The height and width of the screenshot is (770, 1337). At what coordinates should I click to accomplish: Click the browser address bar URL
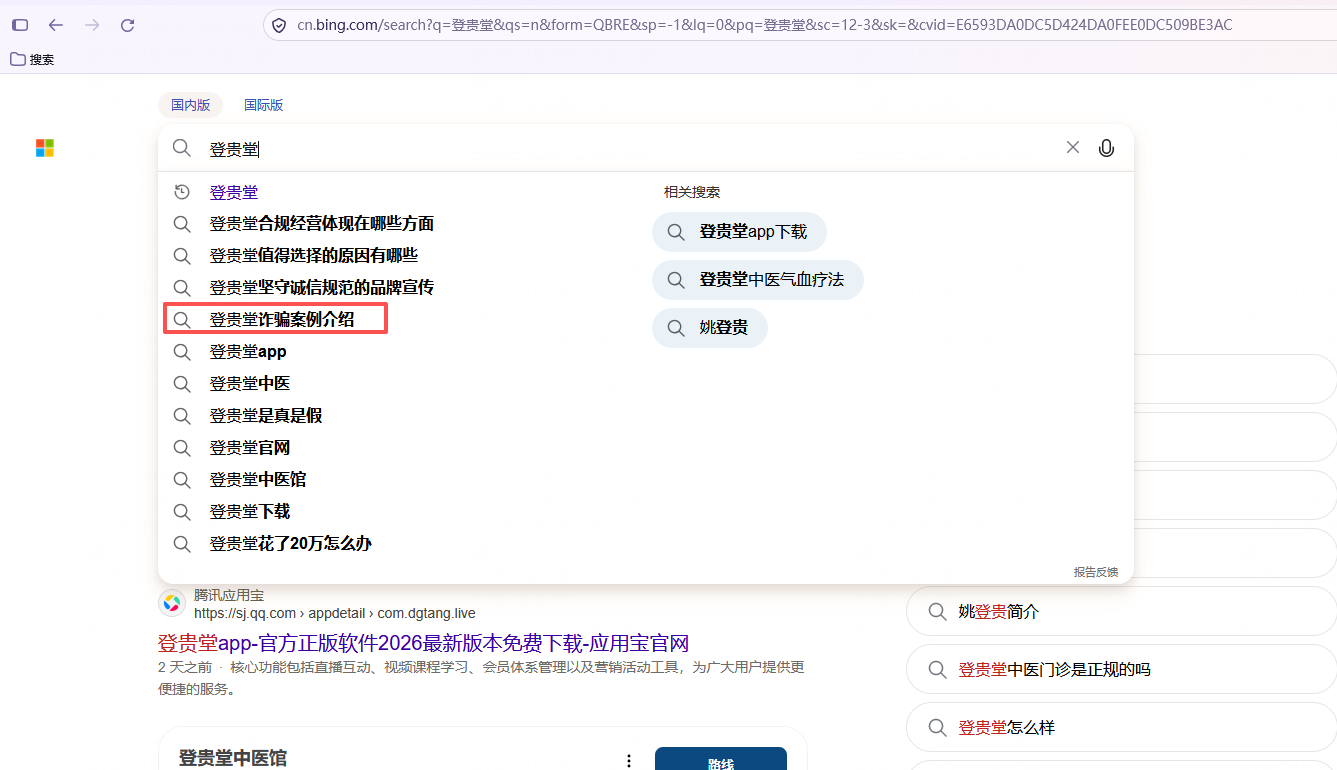[765, 25]
